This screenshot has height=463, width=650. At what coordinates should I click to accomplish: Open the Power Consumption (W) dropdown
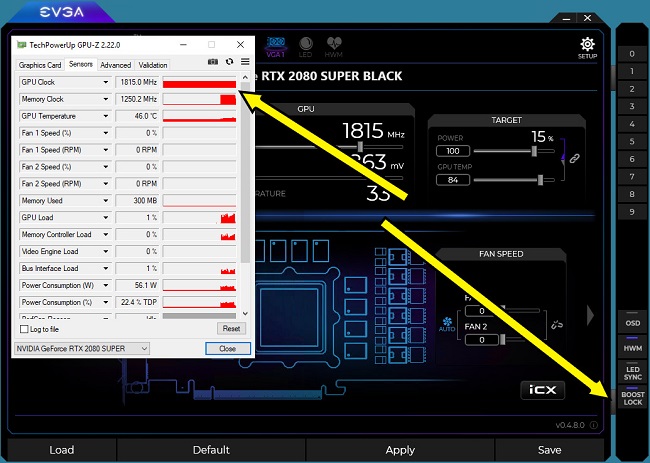pyautogui.click(x=106, y=285)
